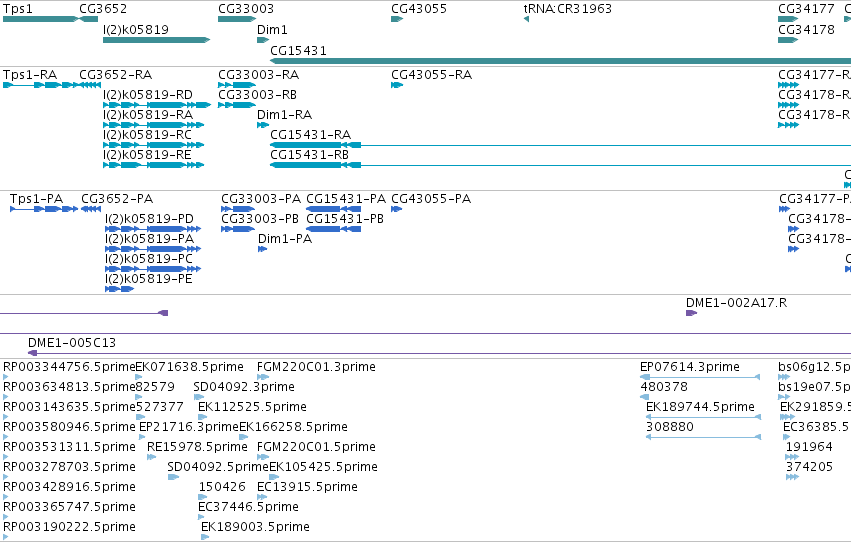
Task: Select the l(2)k05819 gene arrow
Action: [156, 40]
